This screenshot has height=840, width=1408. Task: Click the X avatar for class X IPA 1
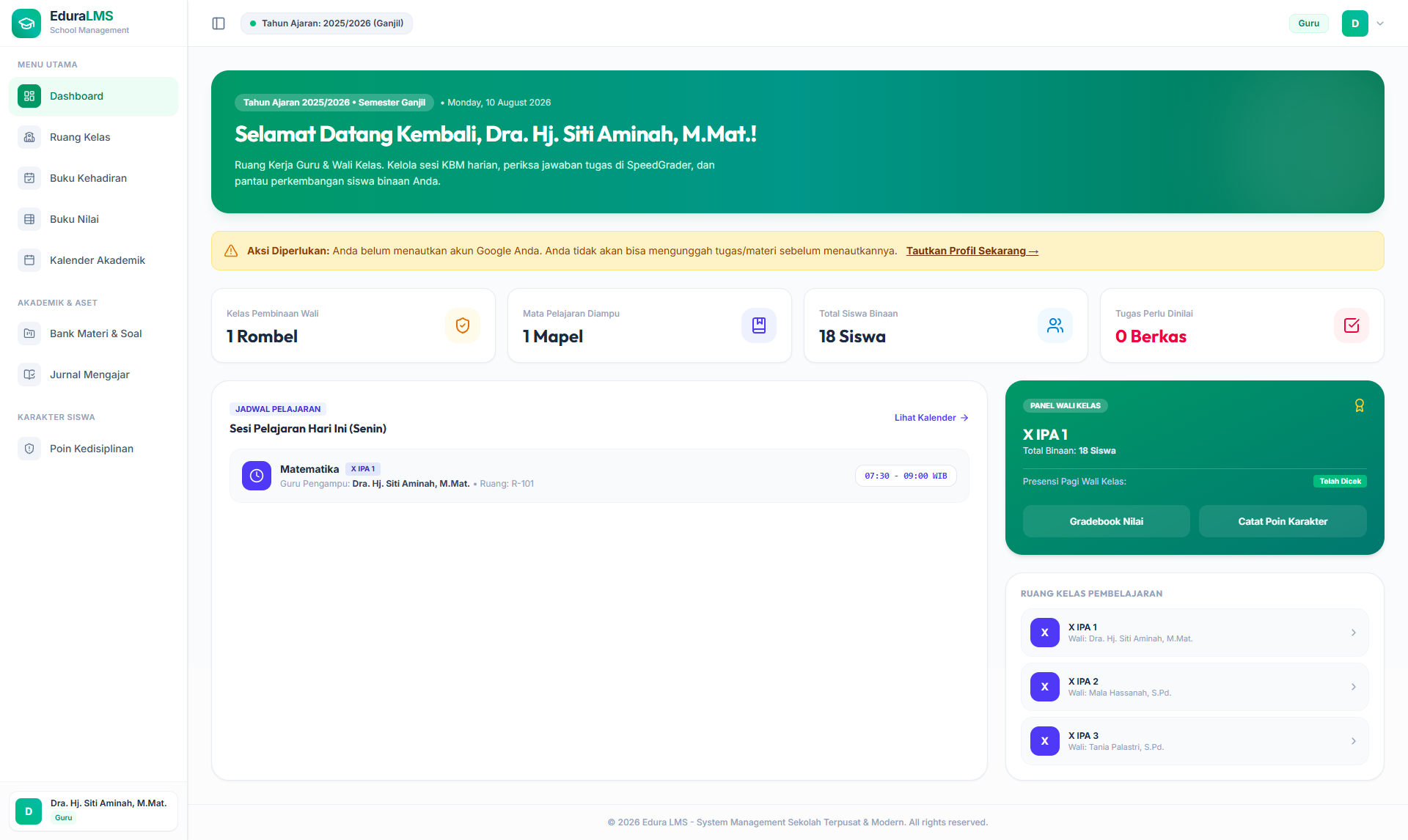point(1044,633)
